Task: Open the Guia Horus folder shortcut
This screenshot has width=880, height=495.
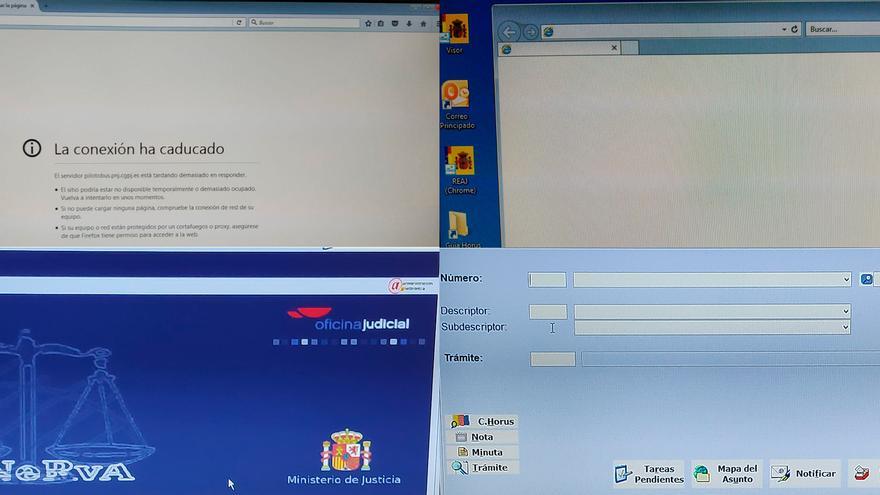Action: click(x=461, y=230)
